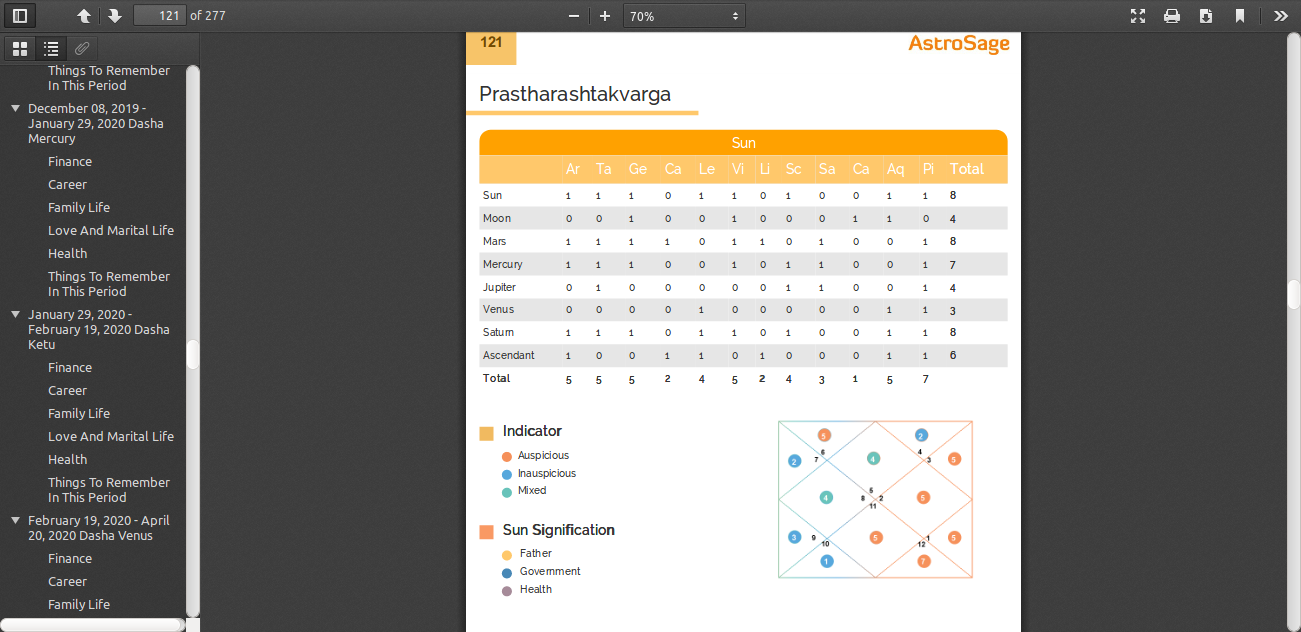This screenshot has height=632, width=1301.
Task: Click the sidebar outline vertical scrollbar
Action: pos(193,355)
